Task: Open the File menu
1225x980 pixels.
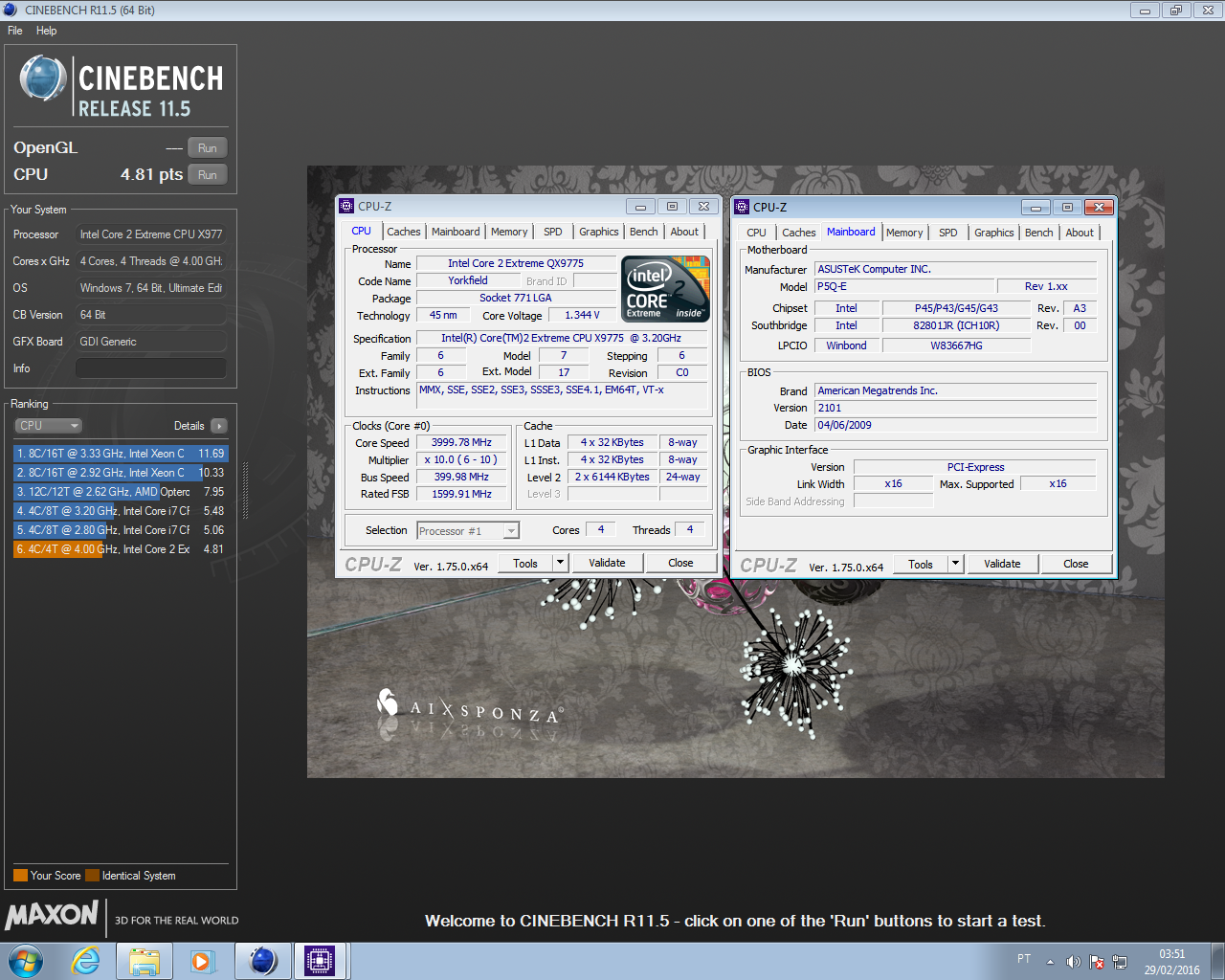Action: pos(15,31)
